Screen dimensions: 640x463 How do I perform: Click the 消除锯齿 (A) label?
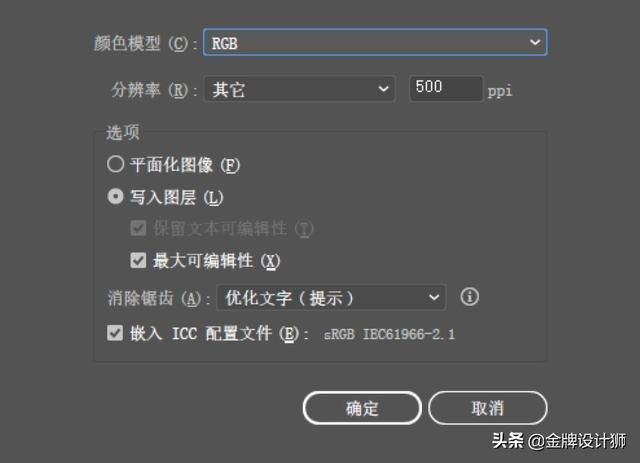158,298
